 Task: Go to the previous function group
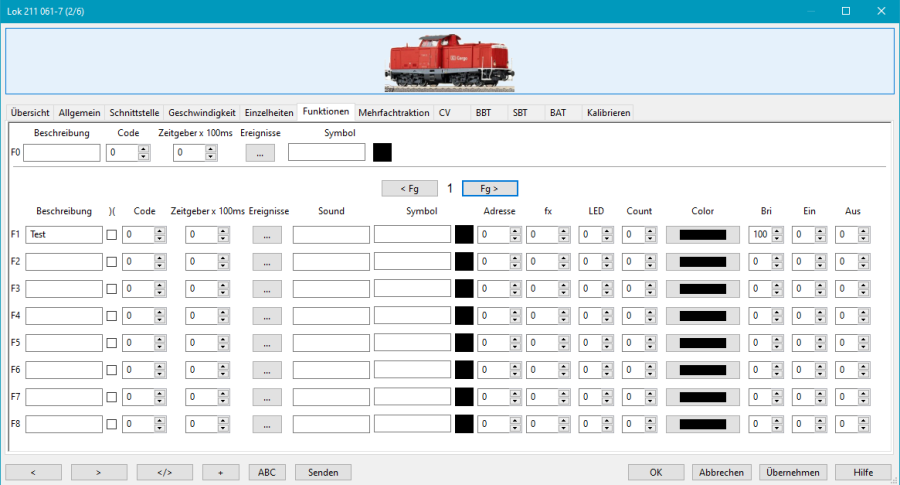pyautogui.click(x=409, y=188)
